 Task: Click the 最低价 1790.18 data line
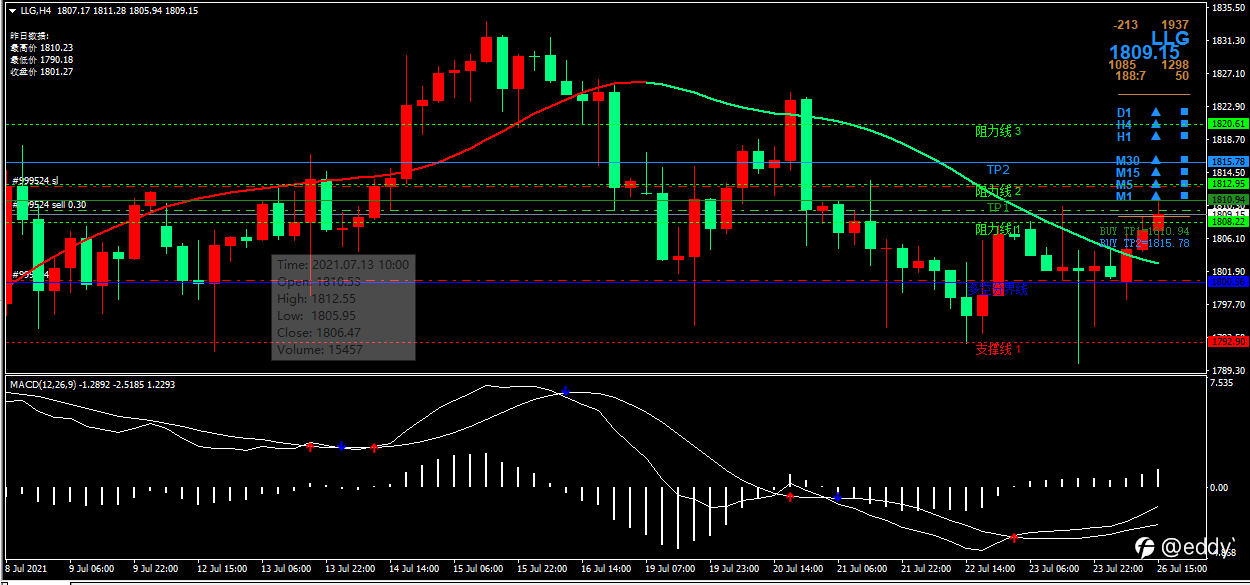41,59
